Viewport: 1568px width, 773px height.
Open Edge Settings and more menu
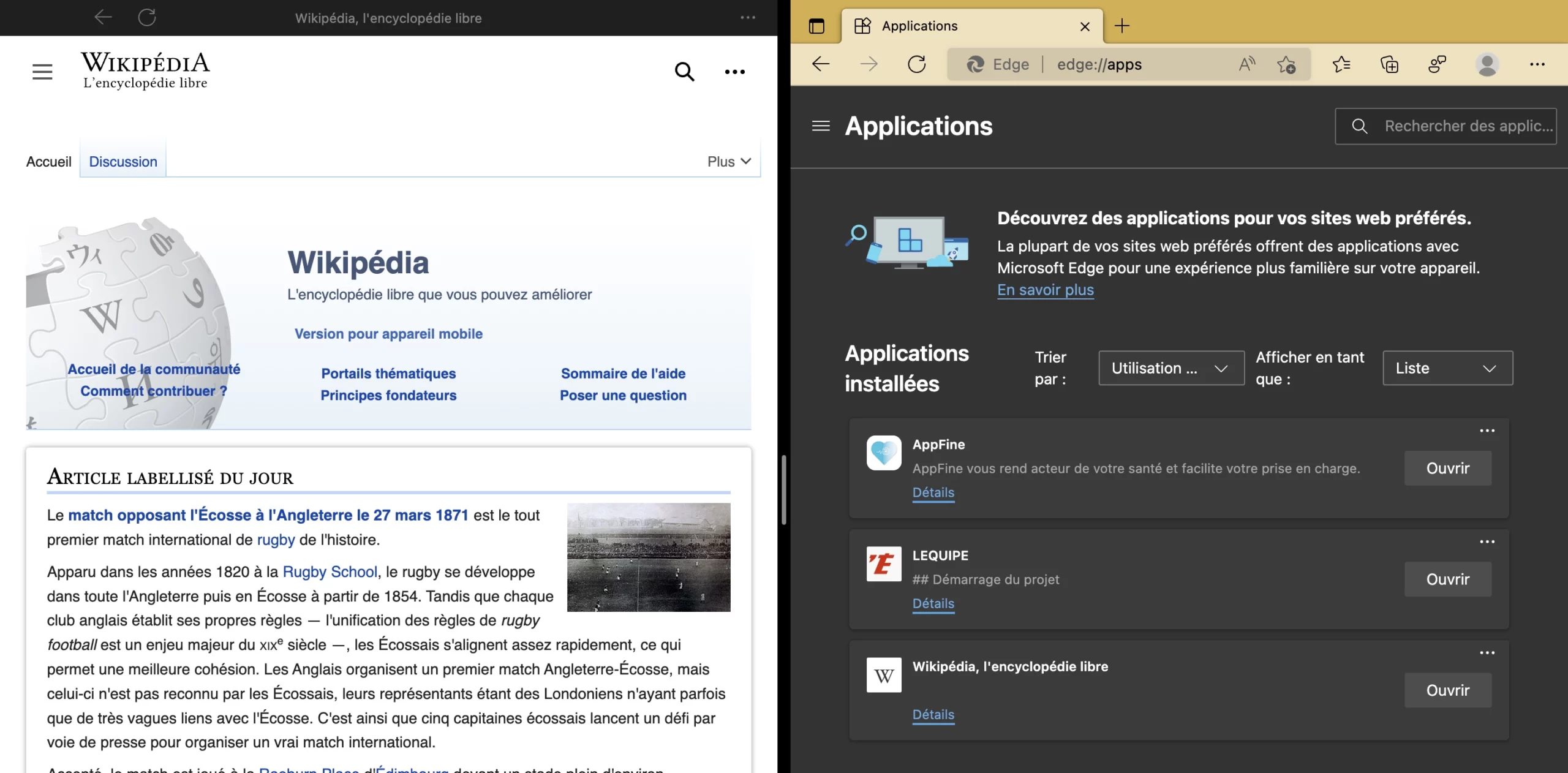[x=1537, y=64]
